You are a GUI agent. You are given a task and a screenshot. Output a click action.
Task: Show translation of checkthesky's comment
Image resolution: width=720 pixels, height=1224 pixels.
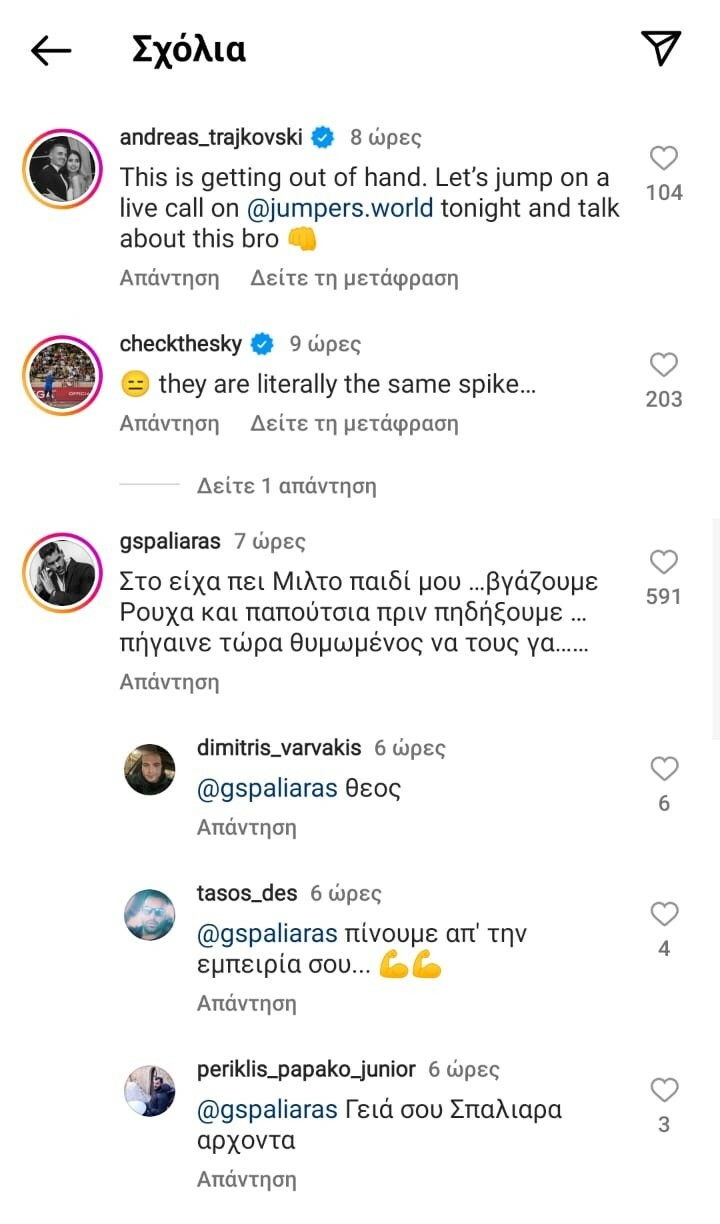coord(354,423)
